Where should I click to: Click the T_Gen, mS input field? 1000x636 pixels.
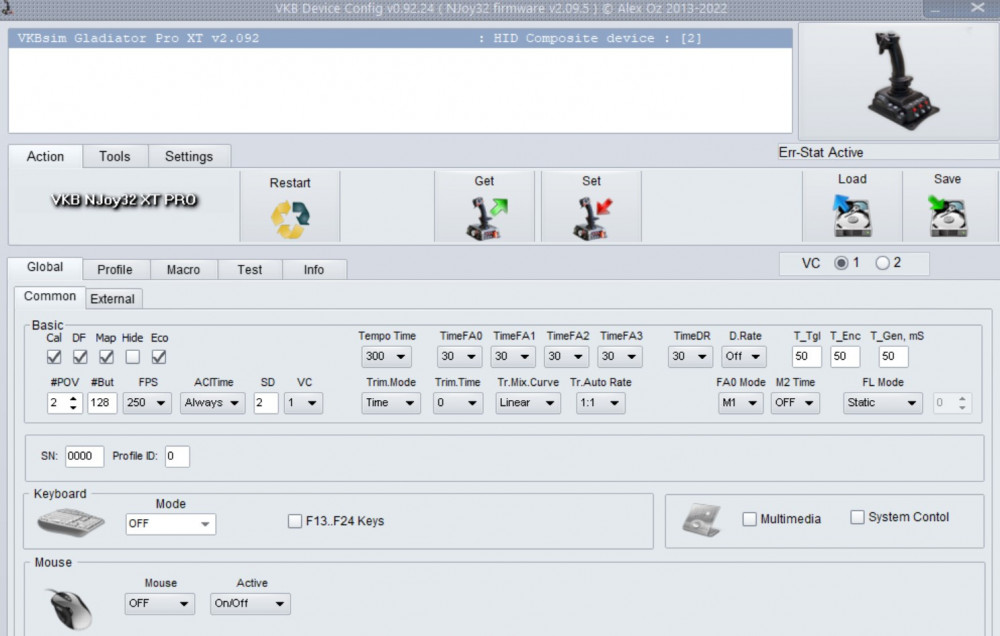[x=893, y=357]
